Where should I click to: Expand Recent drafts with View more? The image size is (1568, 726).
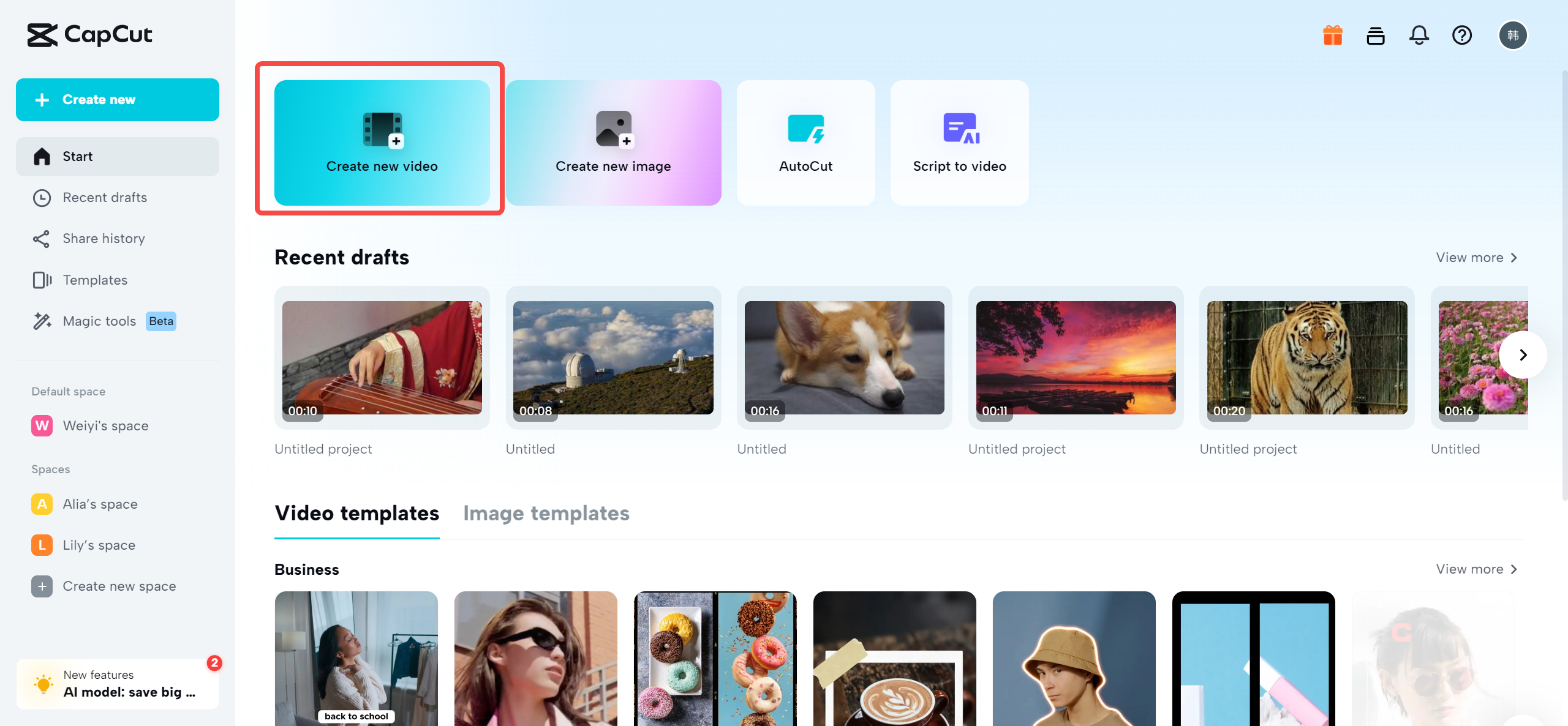point(1476,258)
